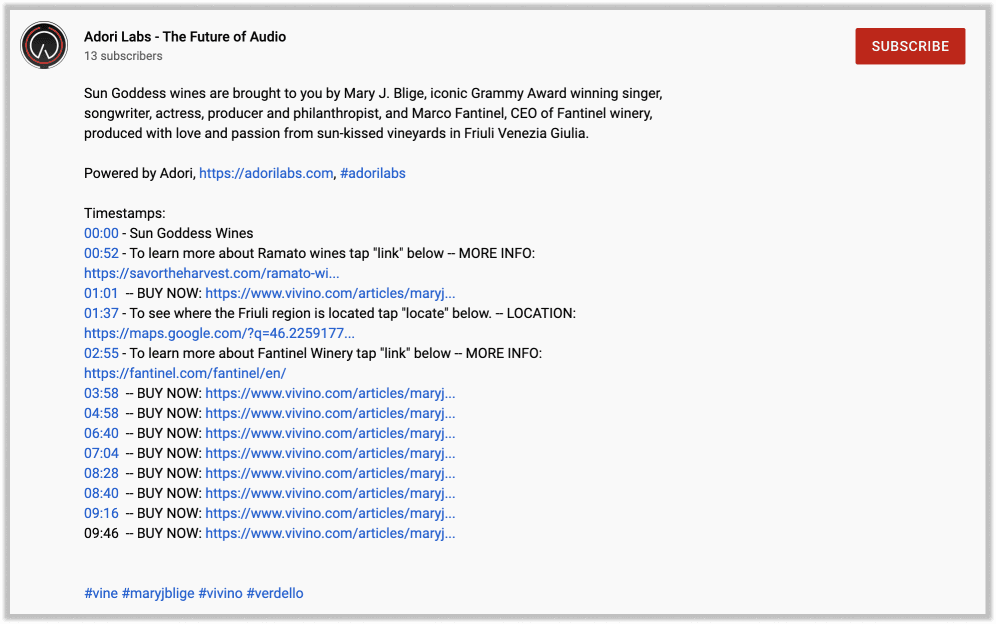This screenshot has width=996, height=624.
Task: Open the Adori Labs channel name
Action: (x=185, y=37)
